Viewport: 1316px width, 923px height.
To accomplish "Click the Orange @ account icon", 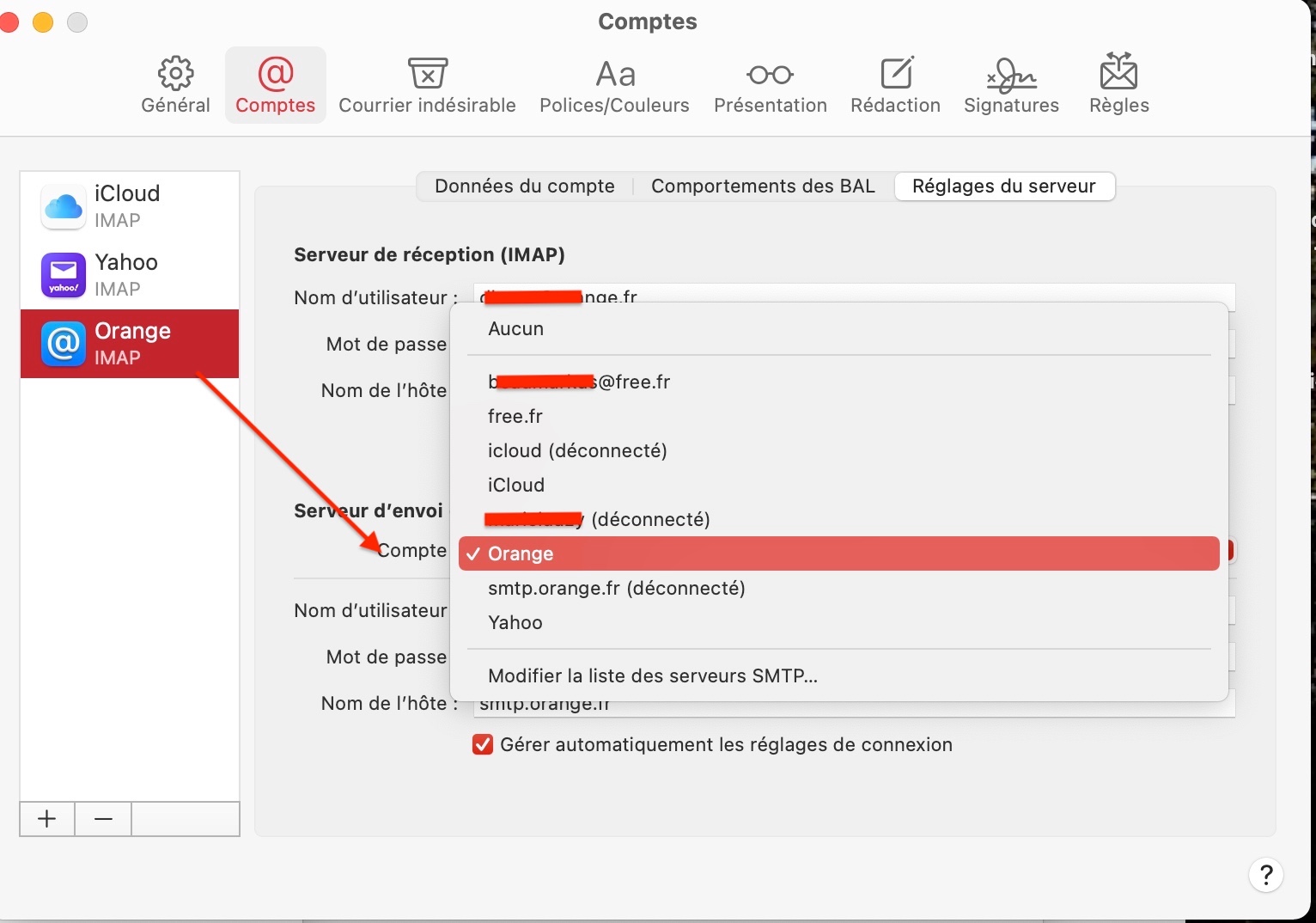I will click(x=64, y=344).
